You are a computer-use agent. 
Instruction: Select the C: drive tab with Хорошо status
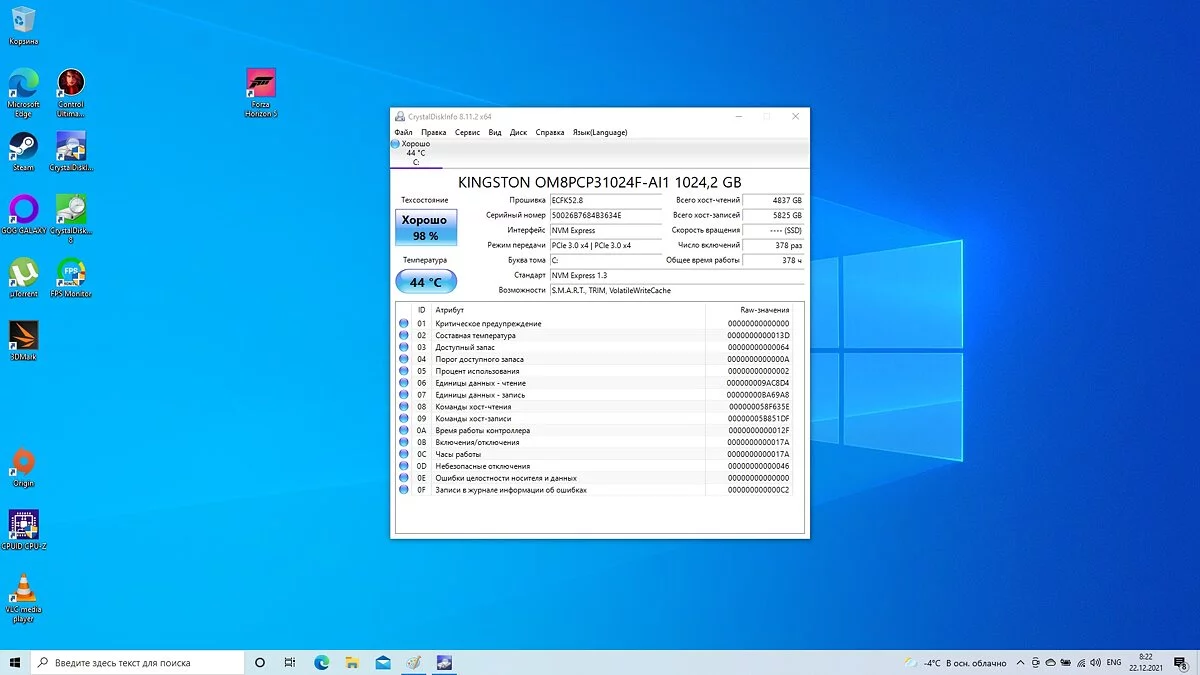point(415,153)
